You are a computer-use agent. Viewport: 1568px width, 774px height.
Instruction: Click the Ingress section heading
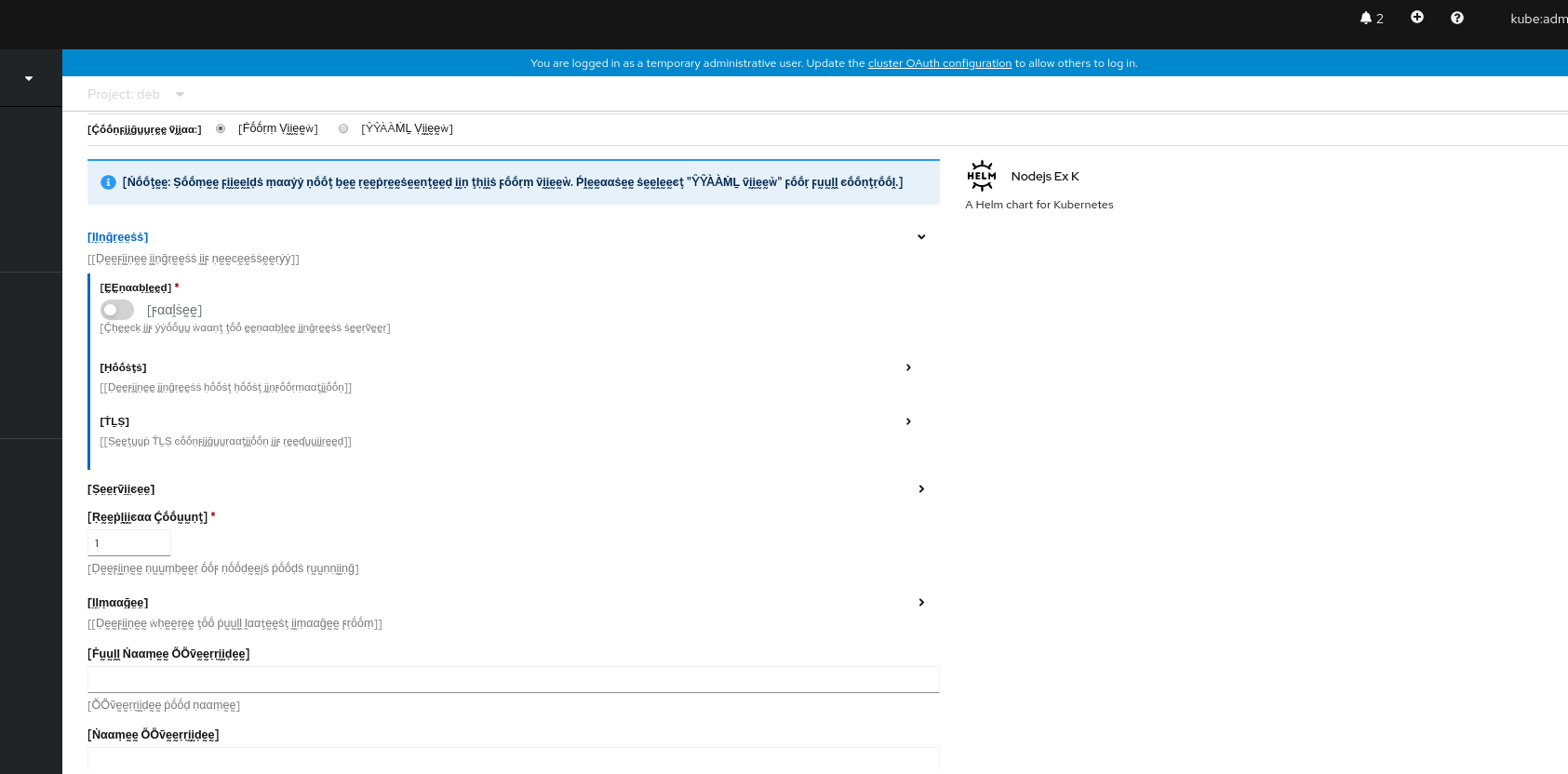(x=118, y=237)
